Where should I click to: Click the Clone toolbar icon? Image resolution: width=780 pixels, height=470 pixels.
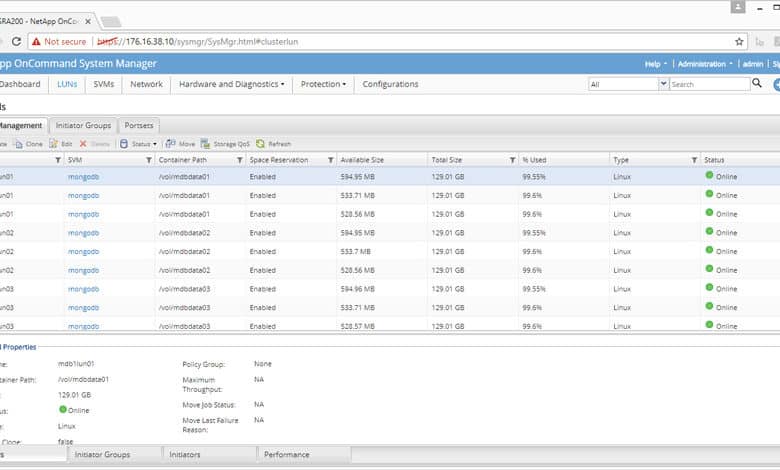click(x=19, y=144)
